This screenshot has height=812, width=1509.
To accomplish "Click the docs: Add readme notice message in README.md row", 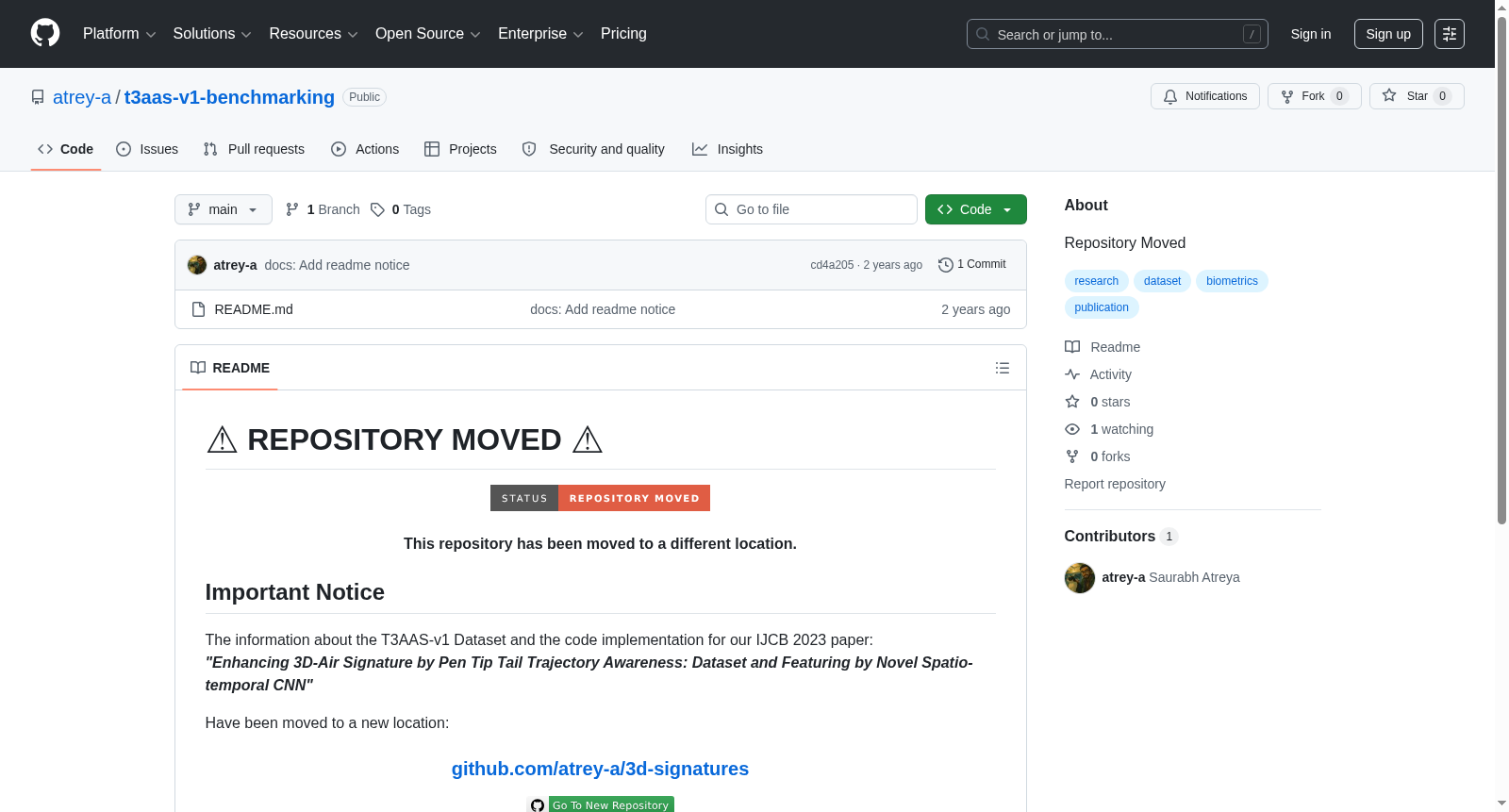I will pyautogui.click(x=603, y=309).
